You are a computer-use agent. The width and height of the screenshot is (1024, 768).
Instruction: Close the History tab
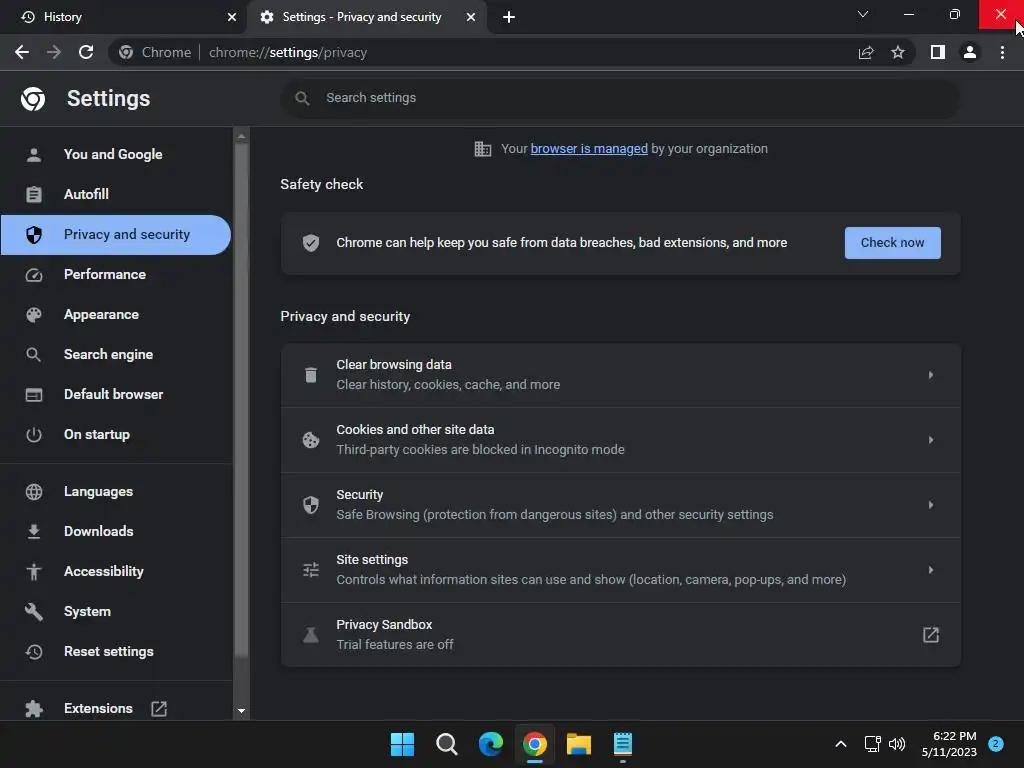(x=232, y=17)
